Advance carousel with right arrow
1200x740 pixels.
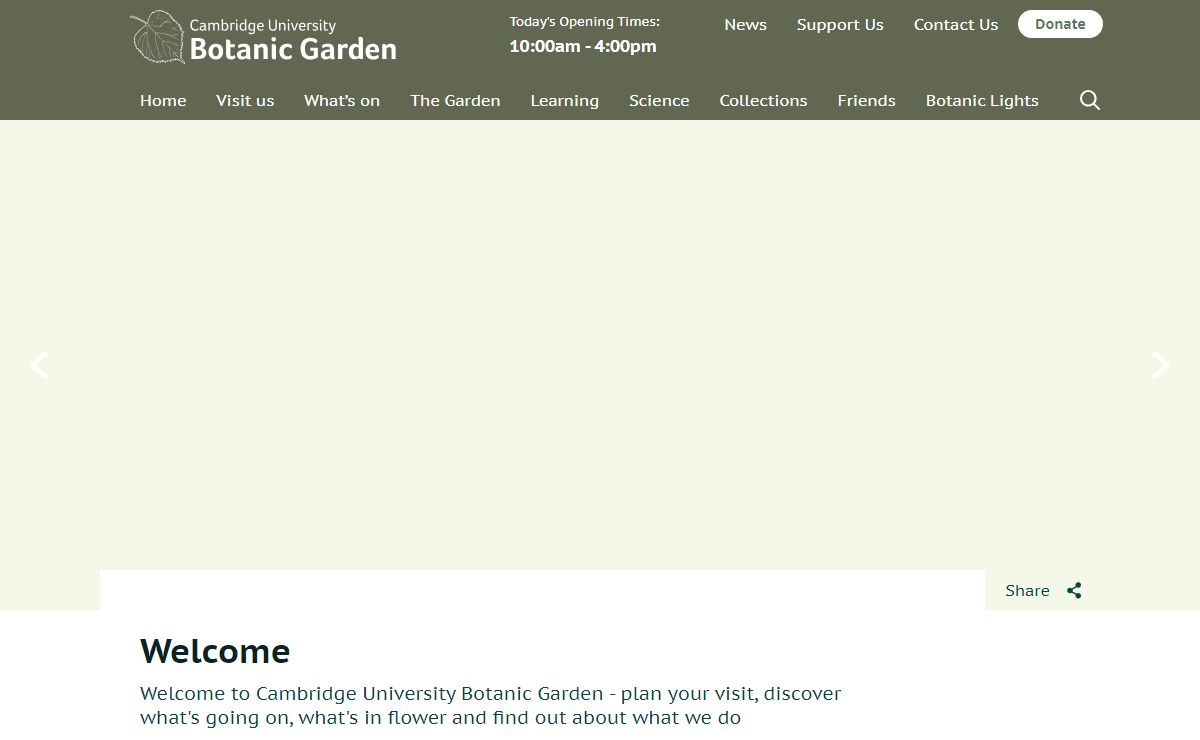1160,365
